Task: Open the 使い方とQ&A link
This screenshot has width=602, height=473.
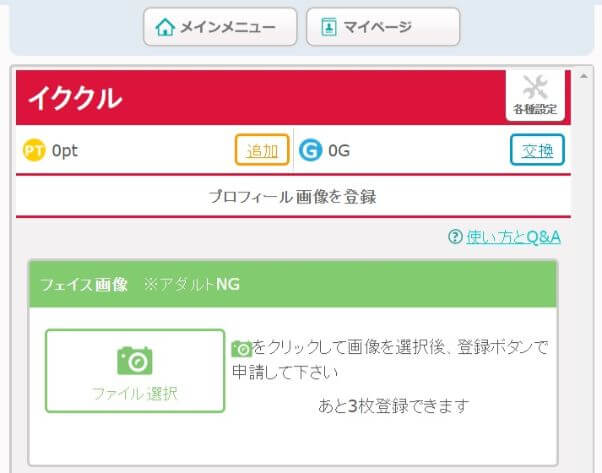Action: pos(513,237)
